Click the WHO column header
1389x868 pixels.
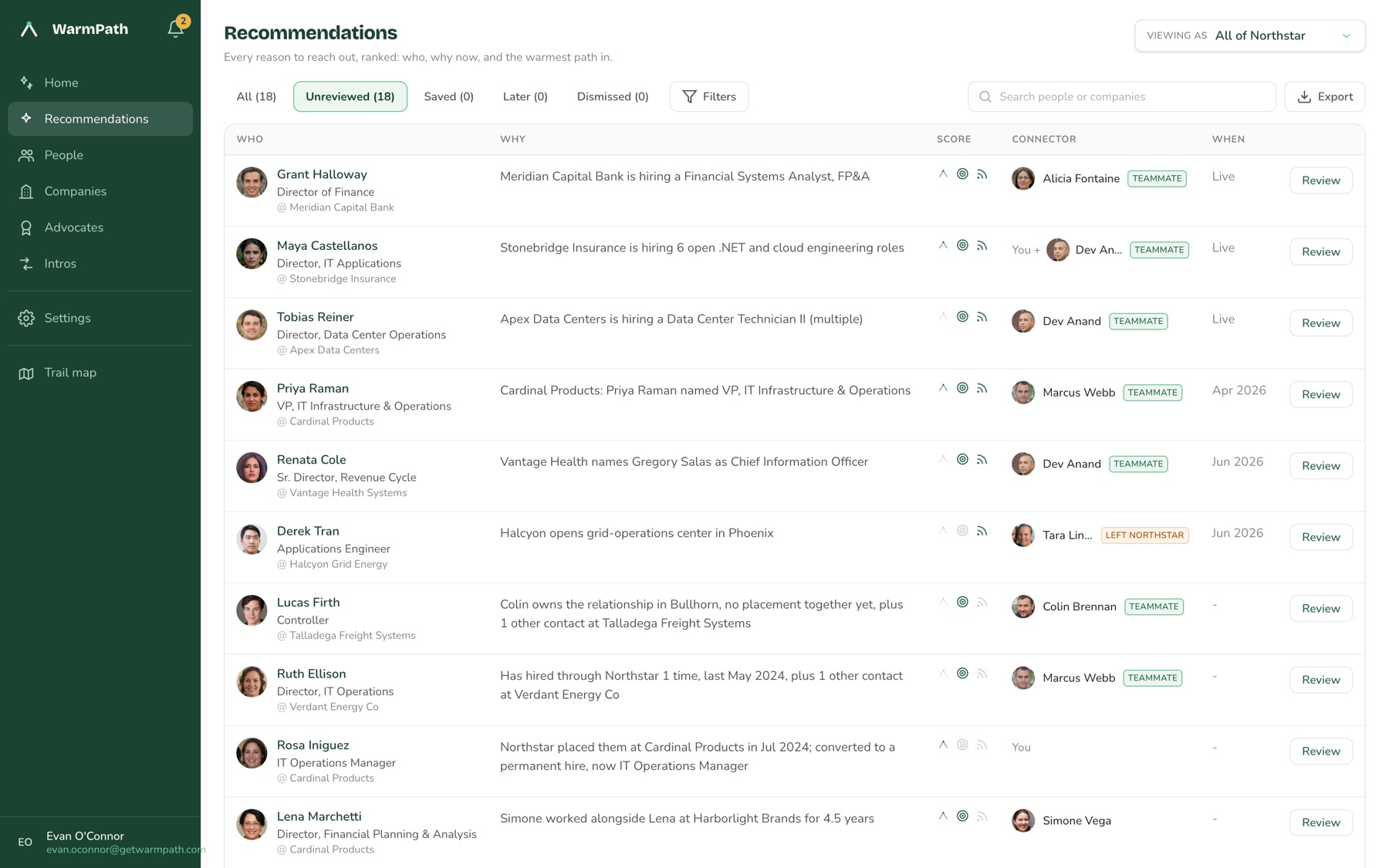tap(250, 139)
